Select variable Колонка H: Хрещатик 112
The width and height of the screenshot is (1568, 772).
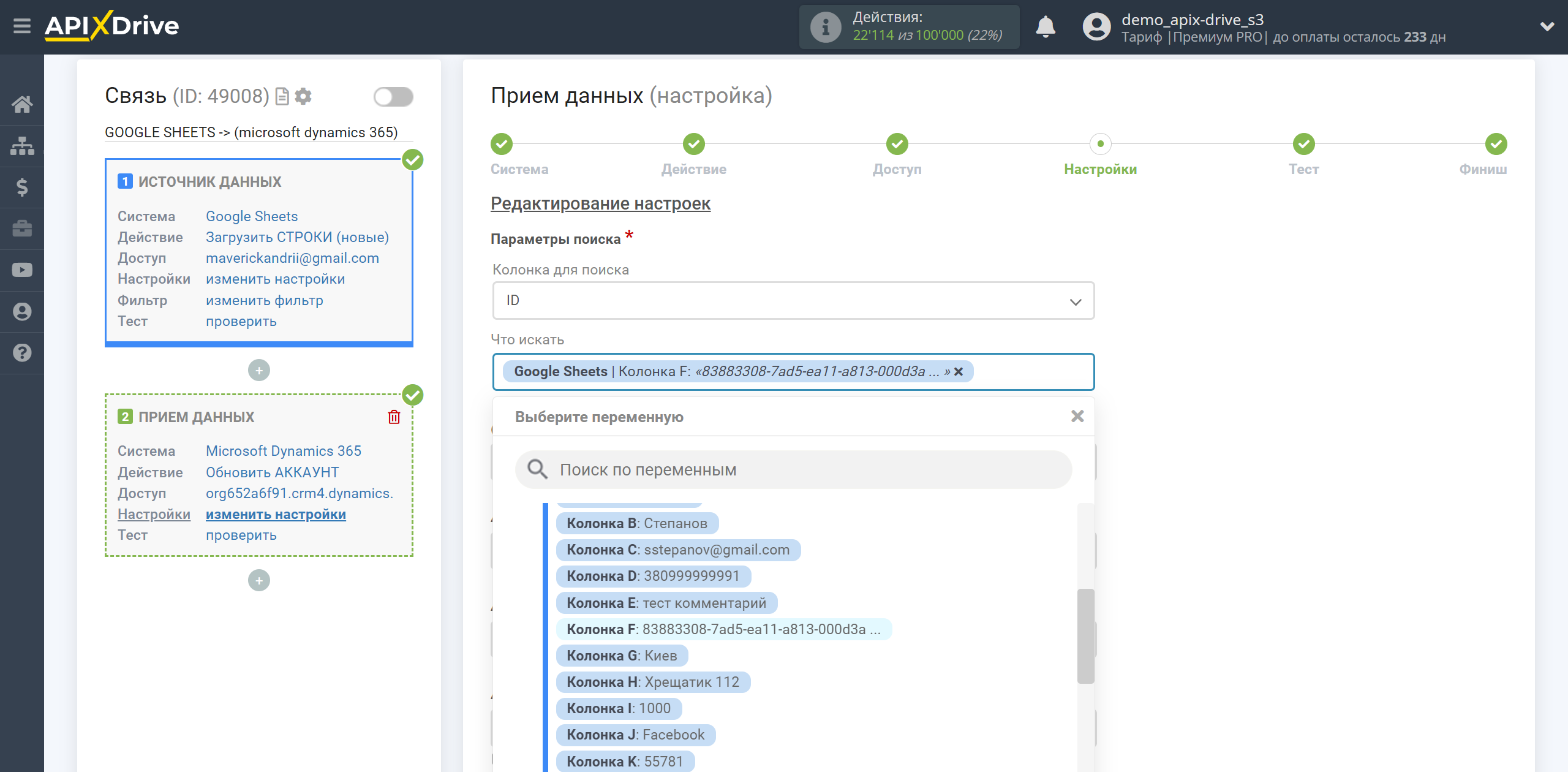click(x=653, y=682)
